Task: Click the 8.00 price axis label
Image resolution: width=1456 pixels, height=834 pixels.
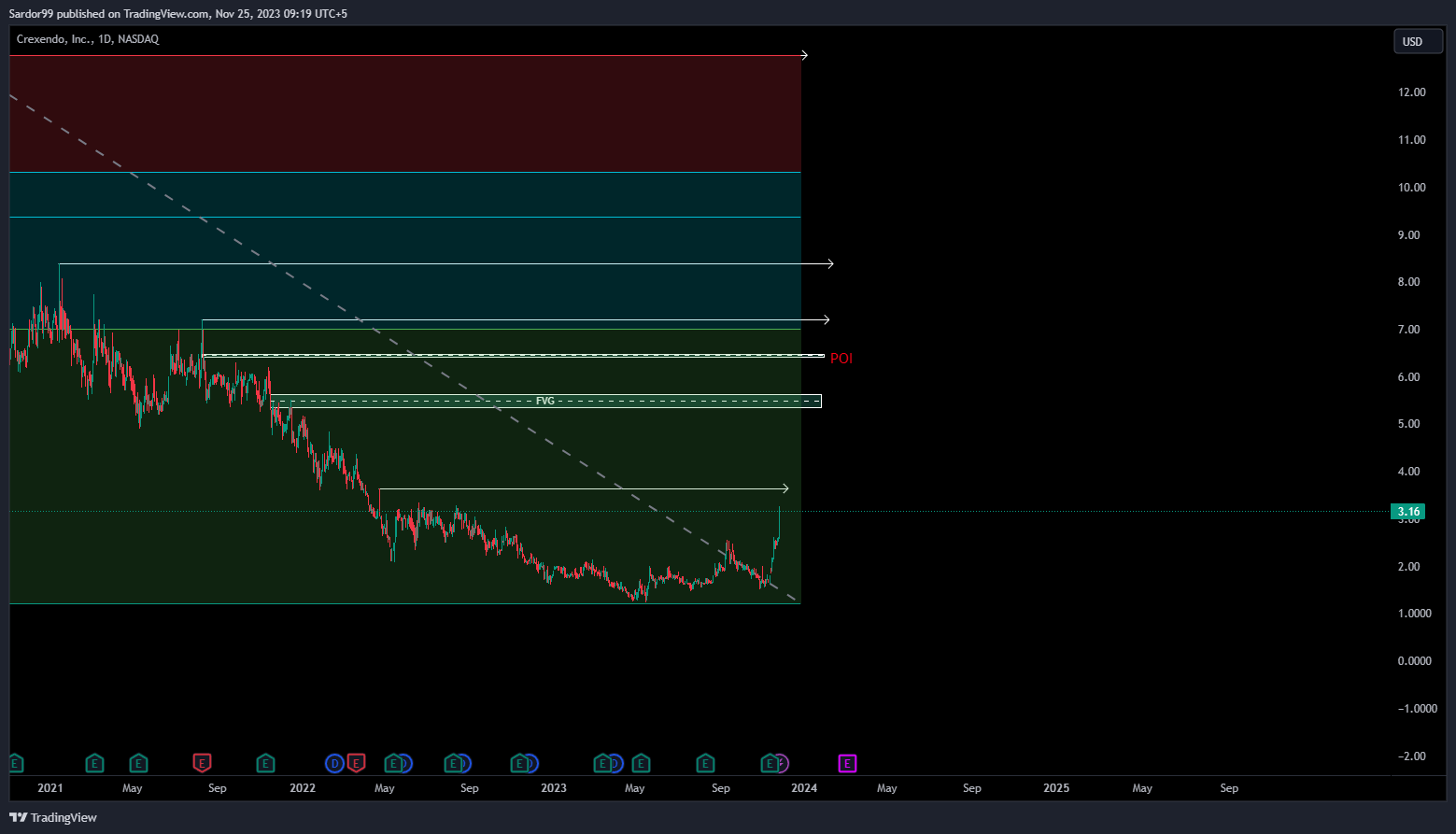Action: (1408, 282)
